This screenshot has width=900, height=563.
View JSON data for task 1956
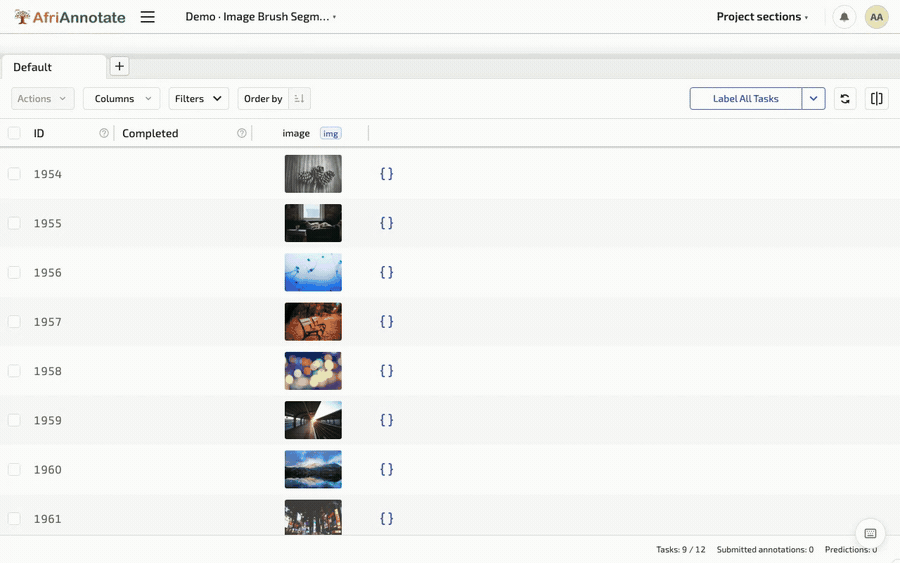pyautogui.click(x=386, y=272)
